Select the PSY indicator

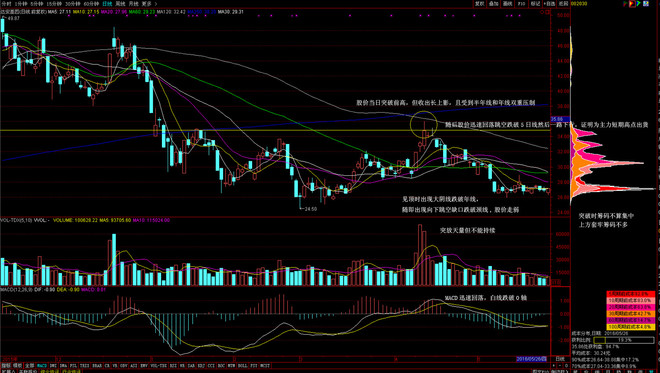pos(253,366)
